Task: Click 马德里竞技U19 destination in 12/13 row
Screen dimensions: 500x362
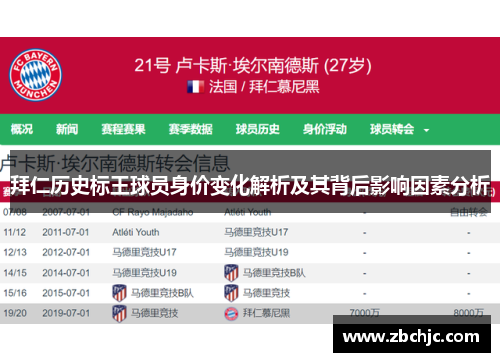Action: tap(256, 252)
